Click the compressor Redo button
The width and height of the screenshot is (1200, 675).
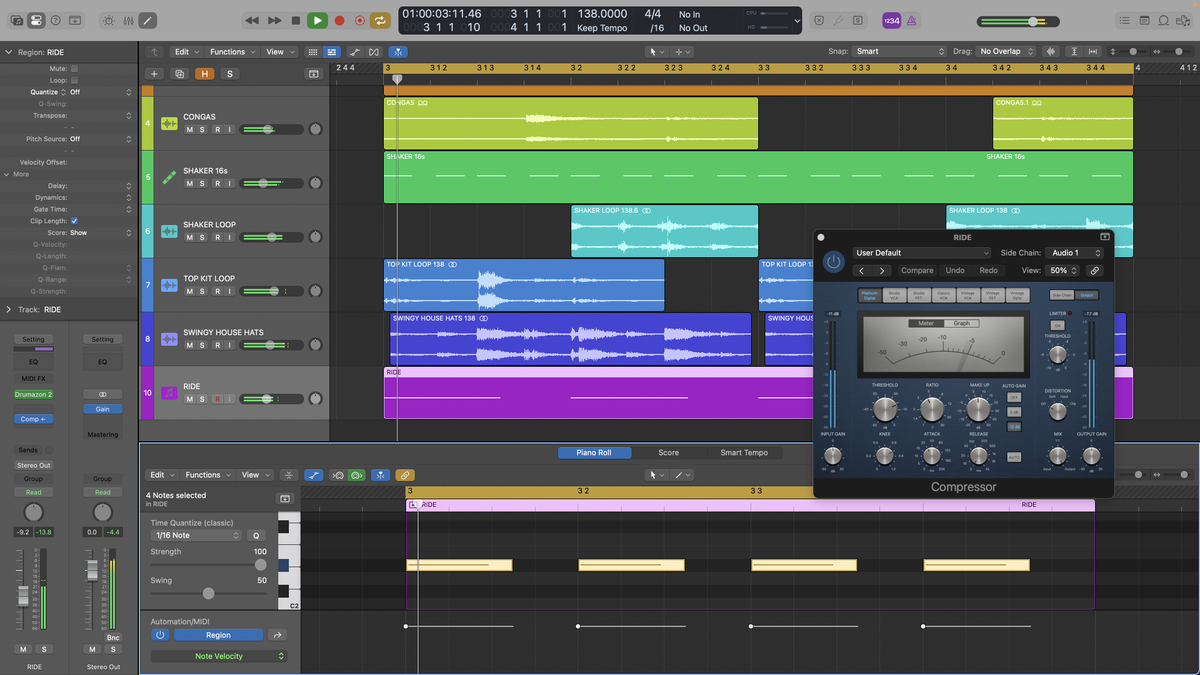(x=988, y=270)
